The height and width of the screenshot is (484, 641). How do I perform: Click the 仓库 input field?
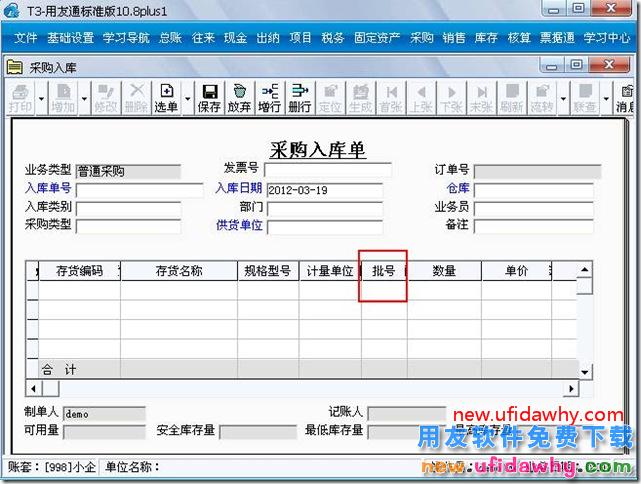click(x=533, y=190)
